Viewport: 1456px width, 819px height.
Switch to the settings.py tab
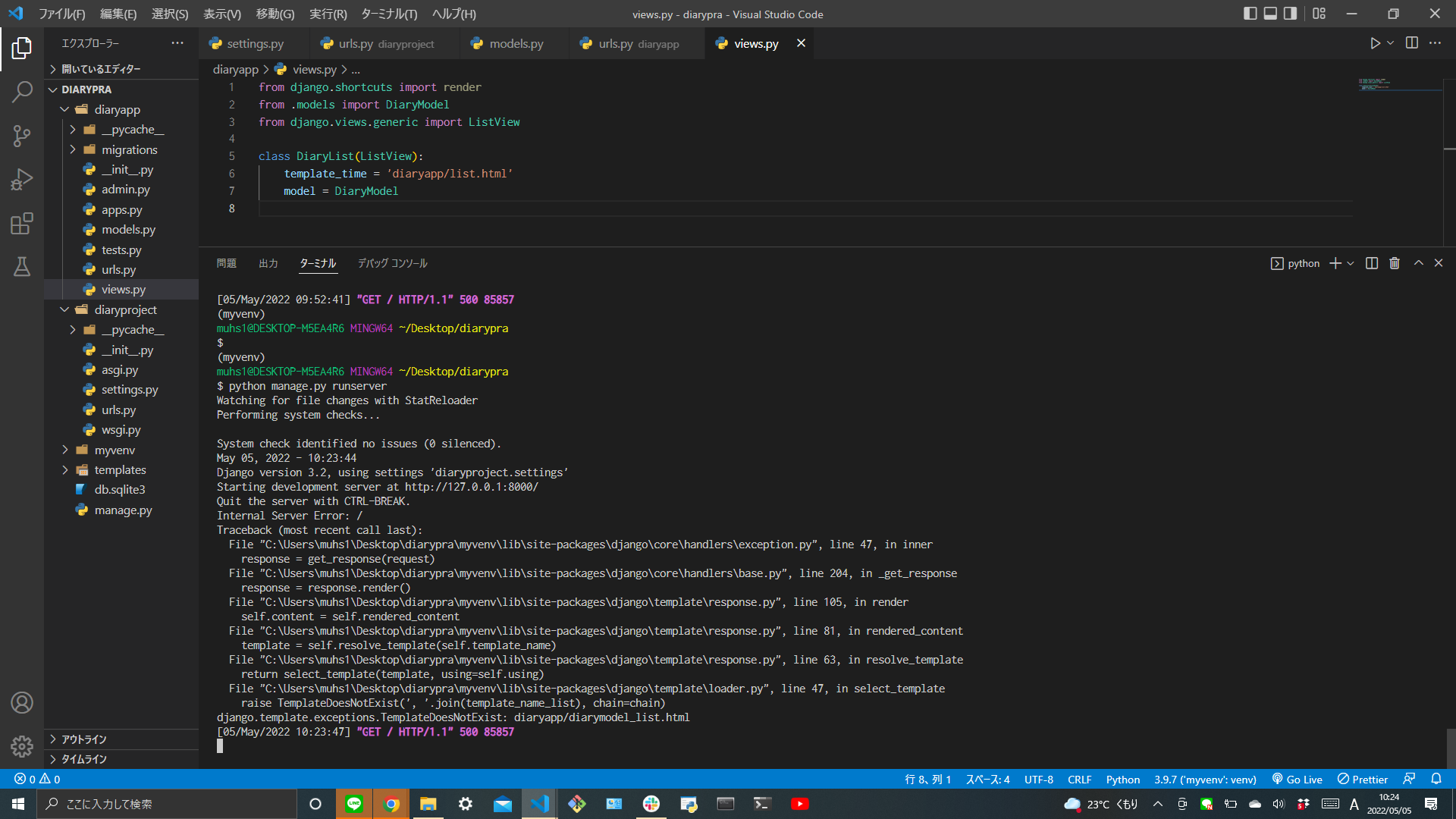tap(254, 44)
